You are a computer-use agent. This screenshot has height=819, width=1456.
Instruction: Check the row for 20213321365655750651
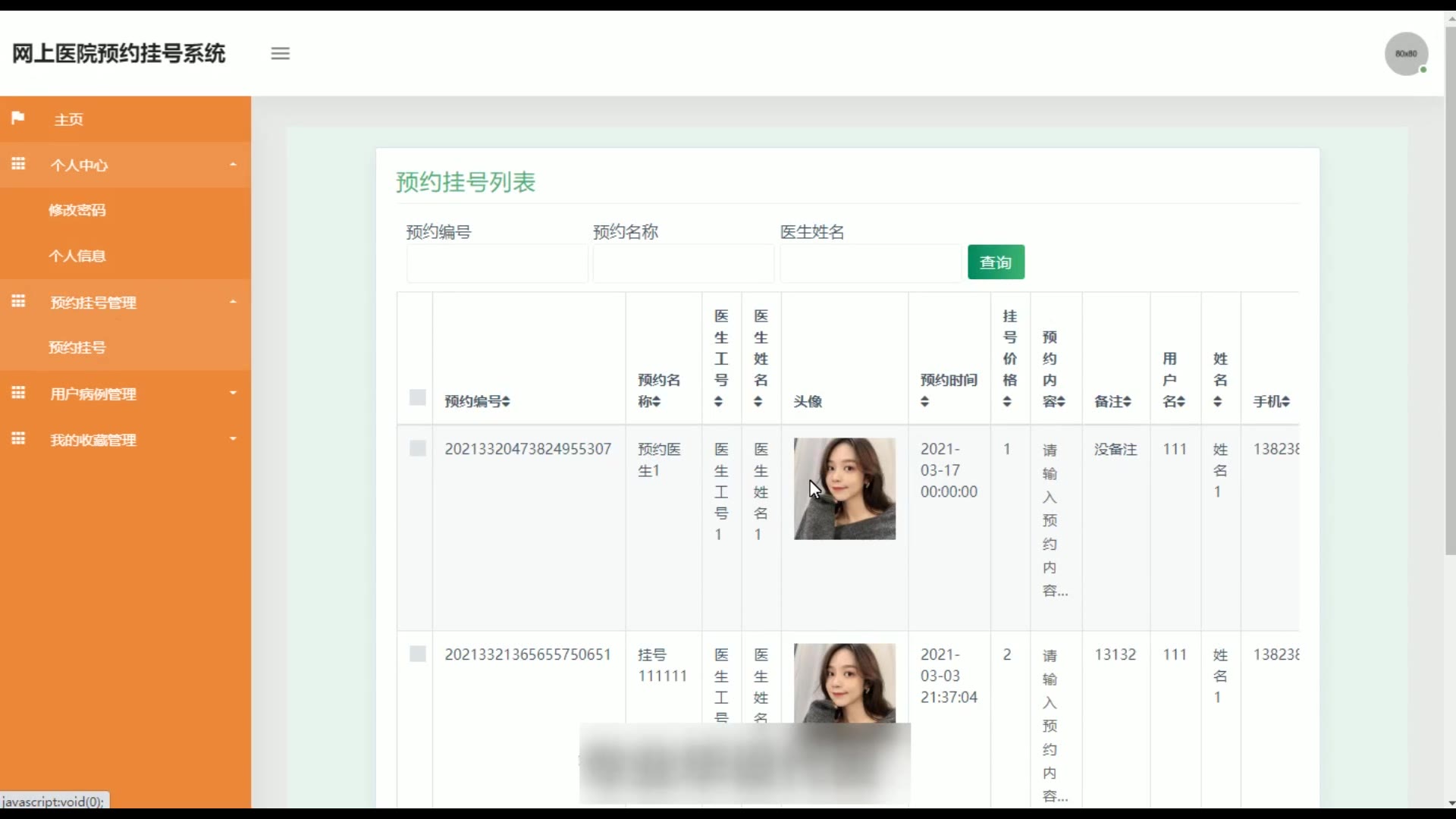tap(417, 654)
